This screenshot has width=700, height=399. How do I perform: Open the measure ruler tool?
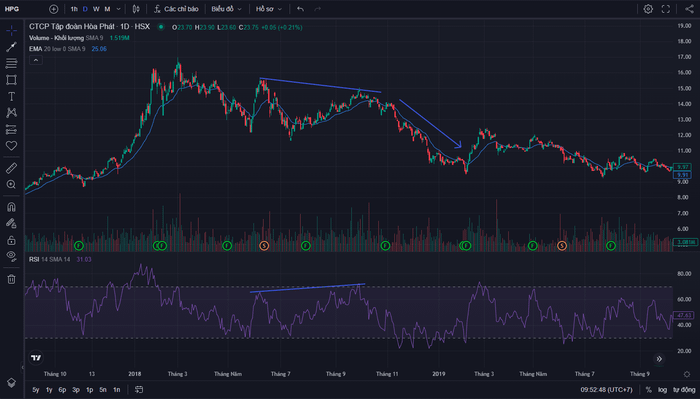point(11,168)
